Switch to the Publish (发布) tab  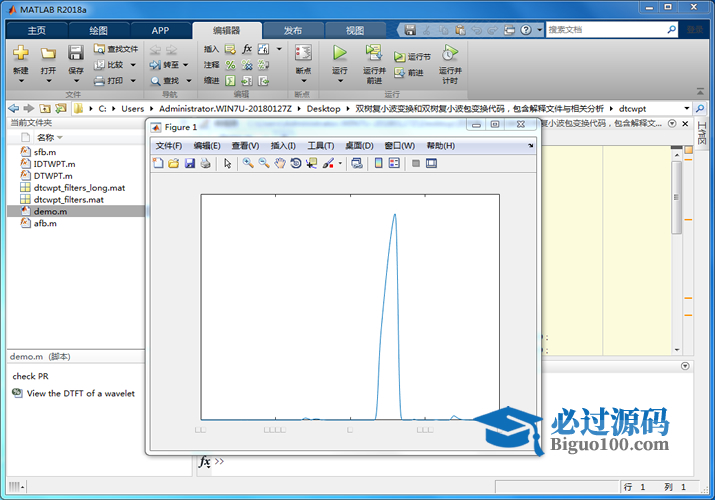point(293,31)
